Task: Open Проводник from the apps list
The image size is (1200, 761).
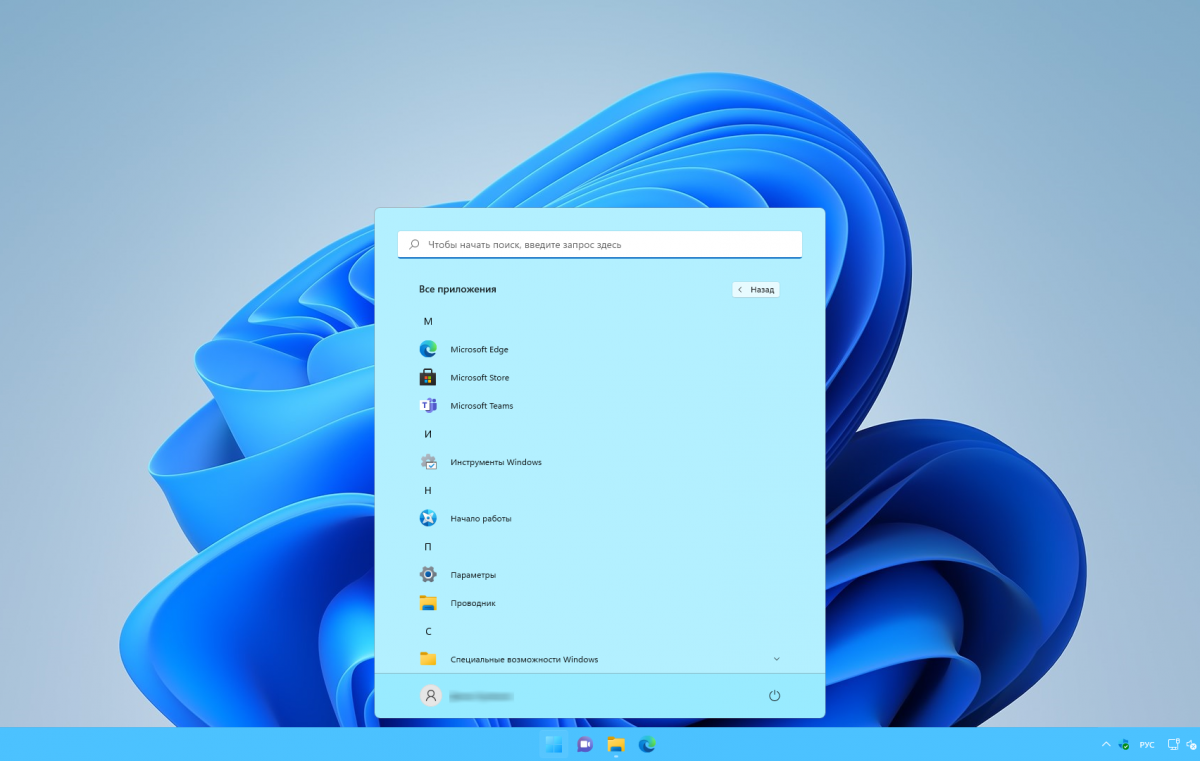Action: pyautogui.click(x=472, y=603)
